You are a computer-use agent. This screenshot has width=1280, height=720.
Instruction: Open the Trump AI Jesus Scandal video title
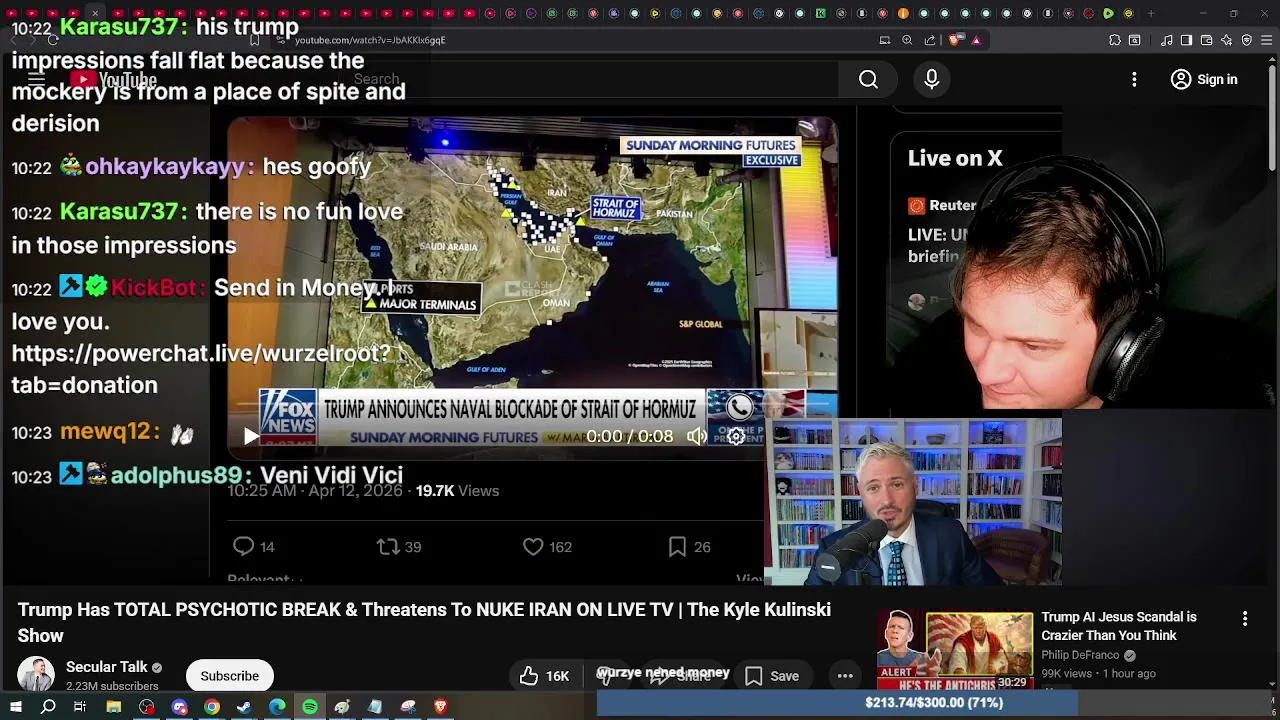[1118, 626]
